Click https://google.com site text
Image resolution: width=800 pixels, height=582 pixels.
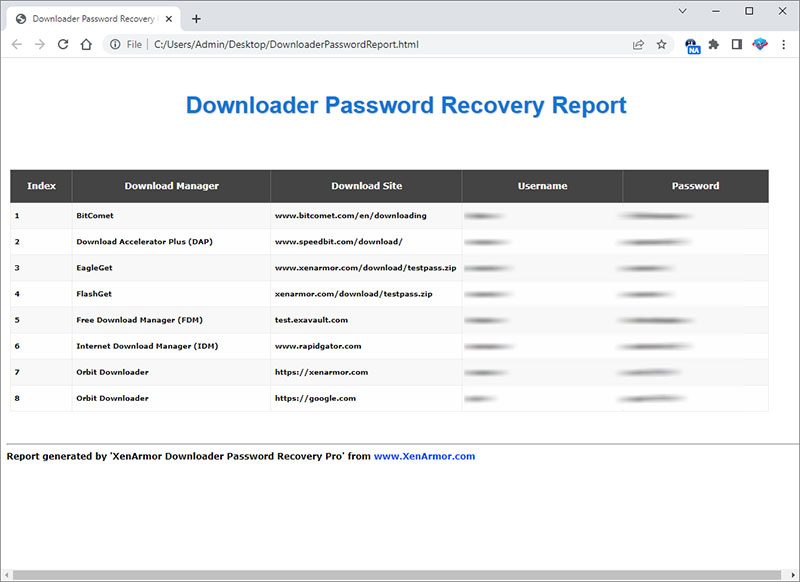(x=315, y=398)
